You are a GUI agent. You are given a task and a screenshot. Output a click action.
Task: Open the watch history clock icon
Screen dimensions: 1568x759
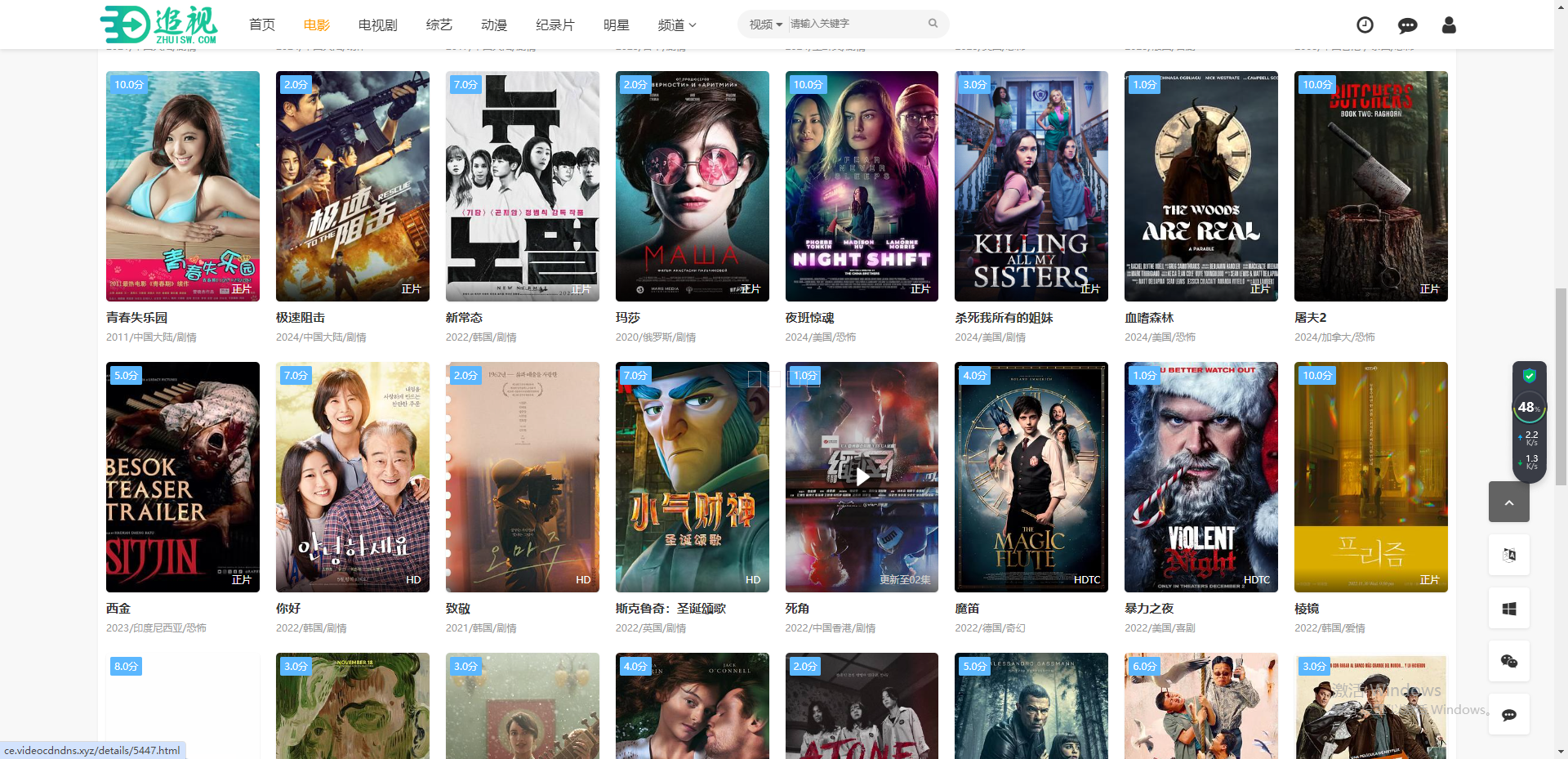[x=1365, y=25]
